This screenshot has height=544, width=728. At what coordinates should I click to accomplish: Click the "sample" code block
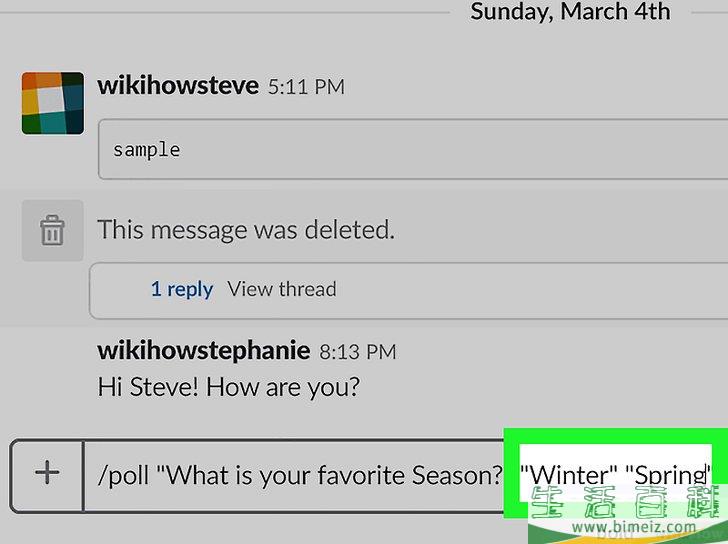pyautogui.click(x=413, y=149)
